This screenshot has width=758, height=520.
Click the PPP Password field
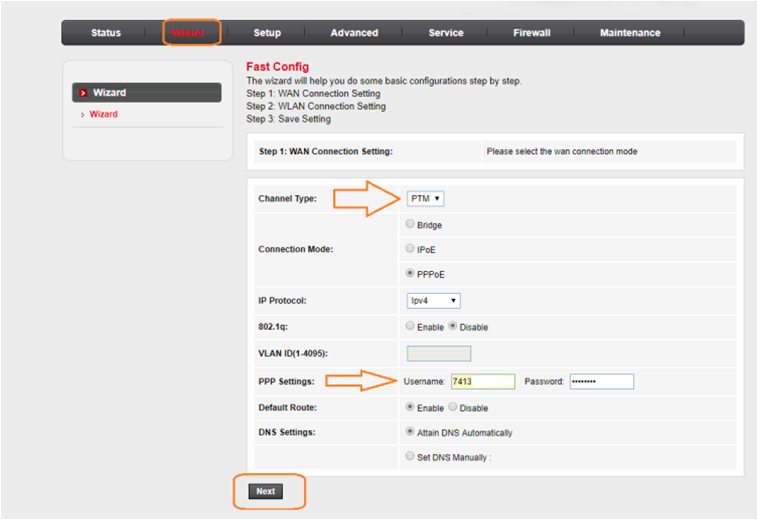(601, 381)
